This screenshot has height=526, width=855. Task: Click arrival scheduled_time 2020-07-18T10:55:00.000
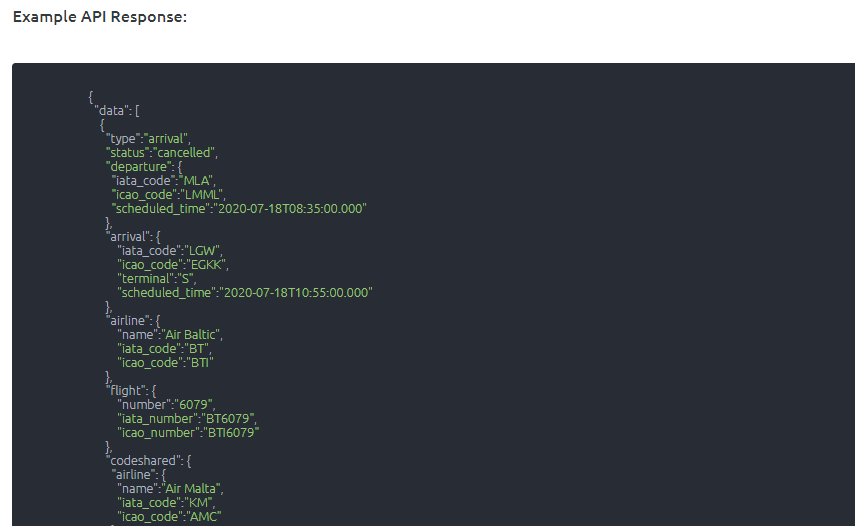click(296, 293)
